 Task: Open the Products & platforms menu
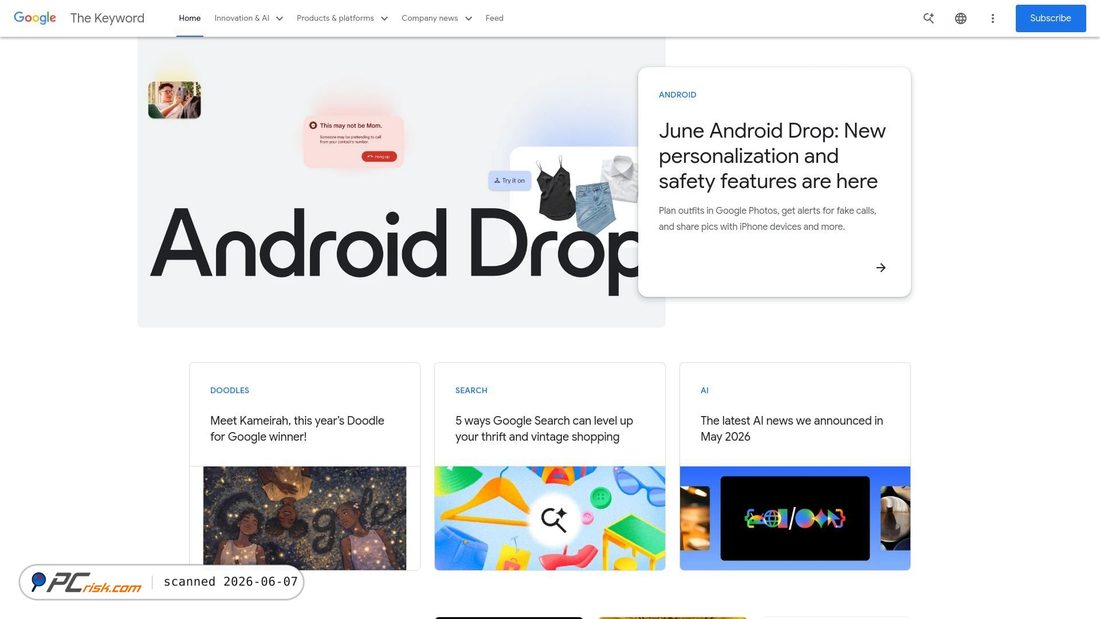tap(335, 18)
